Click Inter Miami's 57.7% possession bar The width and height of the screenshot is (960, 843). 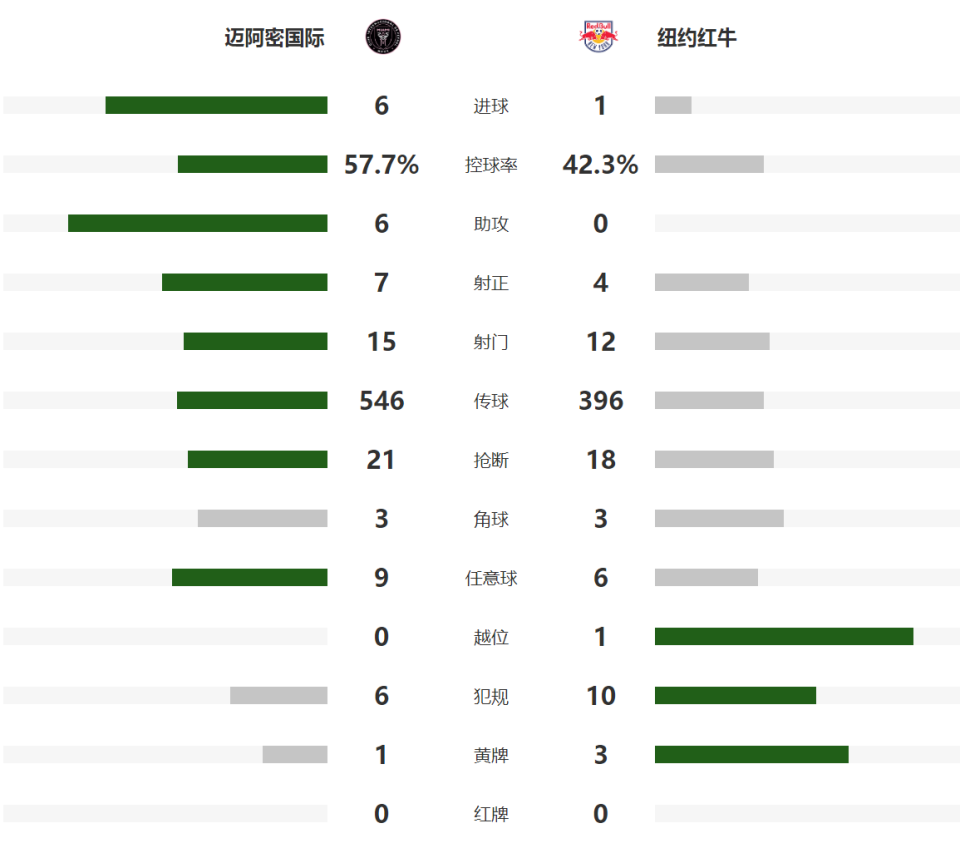click(x=252, y=164)
